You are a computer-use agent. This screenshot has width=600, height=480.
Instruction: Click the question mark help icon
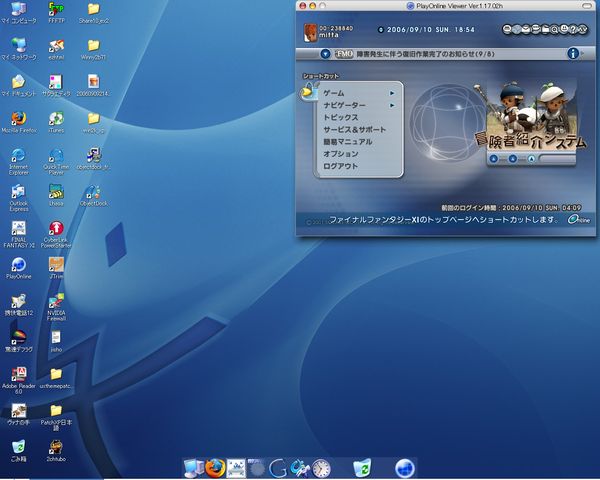click(573, 29)
